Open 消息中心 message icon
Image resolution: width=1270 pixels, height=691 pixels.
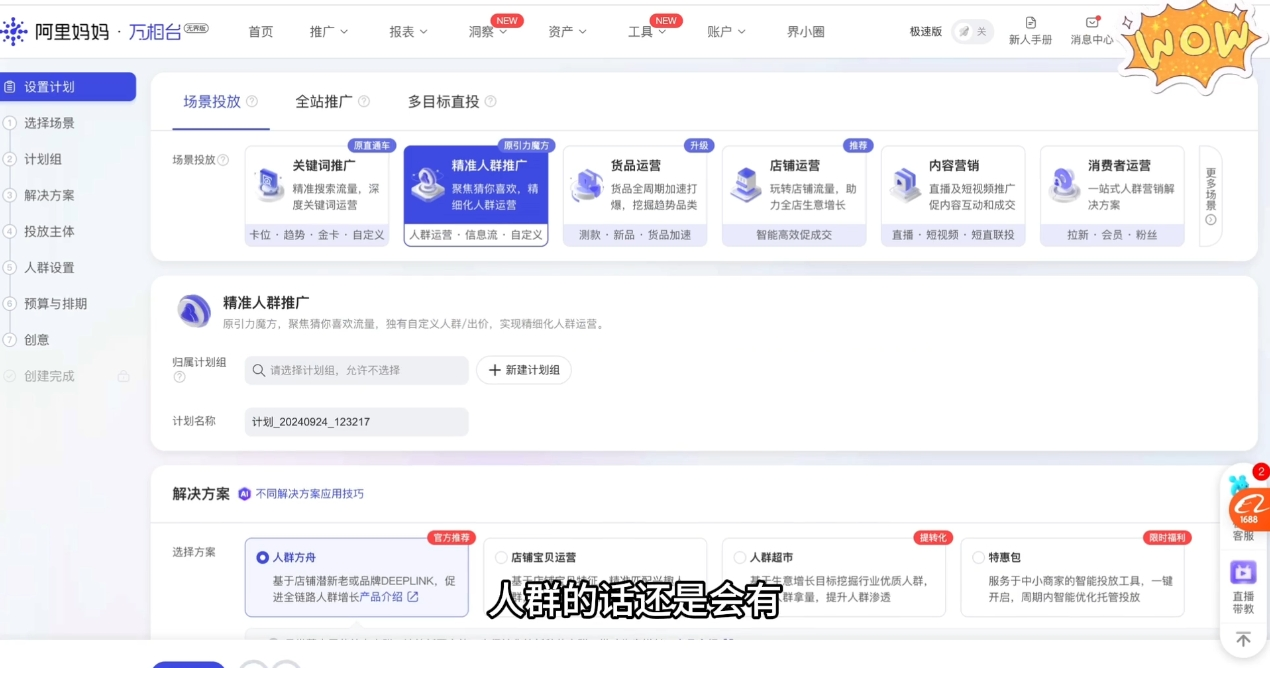tap(1092, 22)
